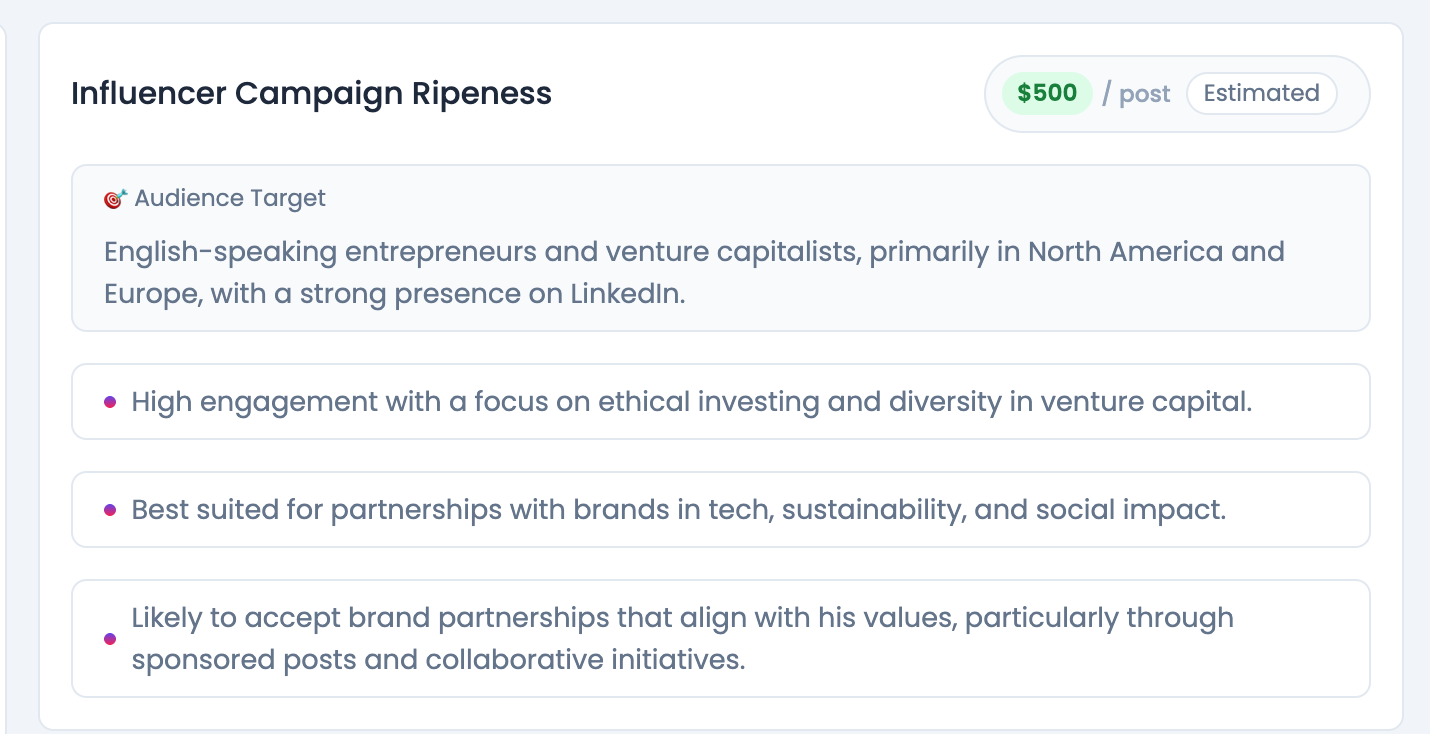1430x734 pixels.
Task: Click the bullet dot beside "Likely to accept"
Action: [110, 639]
